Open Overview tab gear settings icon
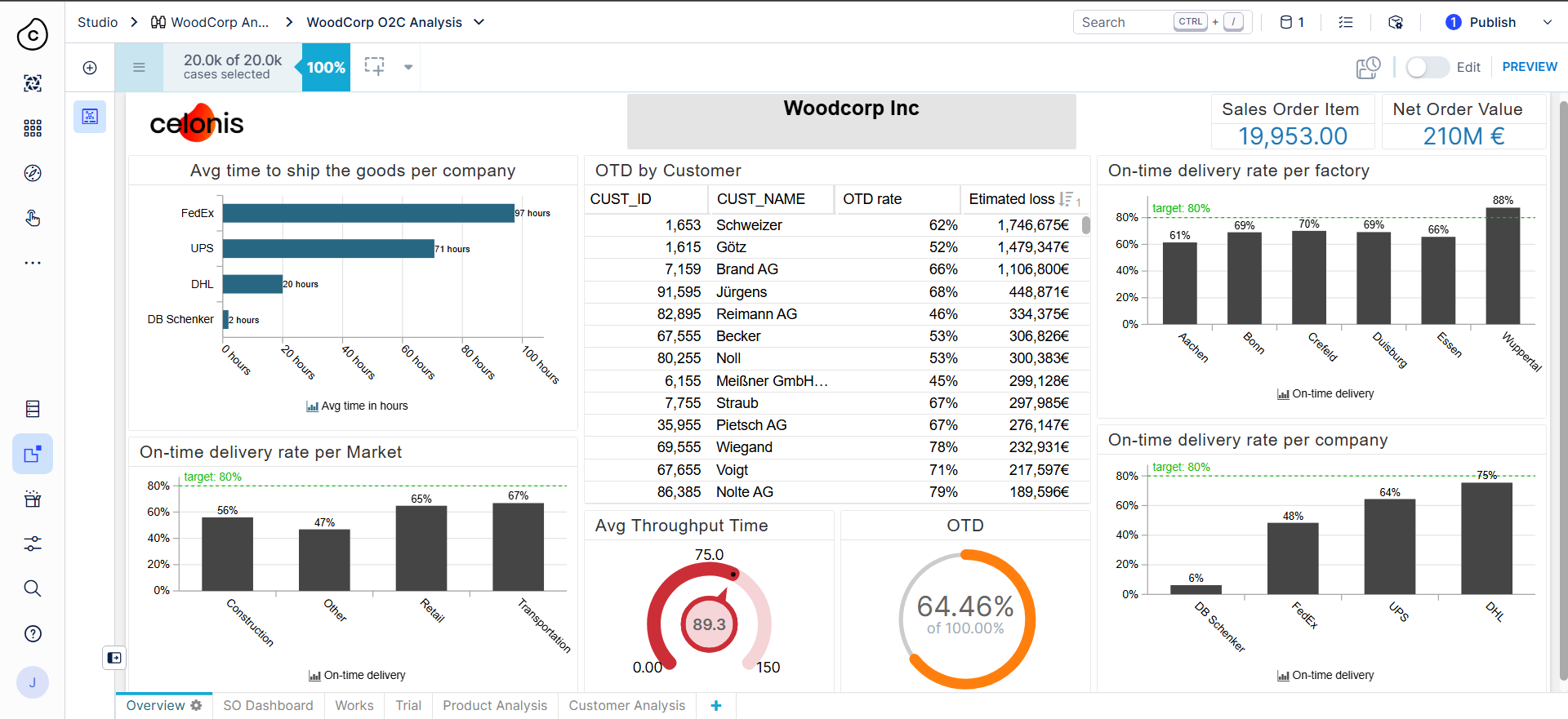Viewport: 1568px width, 719px height. pyautogui.click(x=196, y=706)
